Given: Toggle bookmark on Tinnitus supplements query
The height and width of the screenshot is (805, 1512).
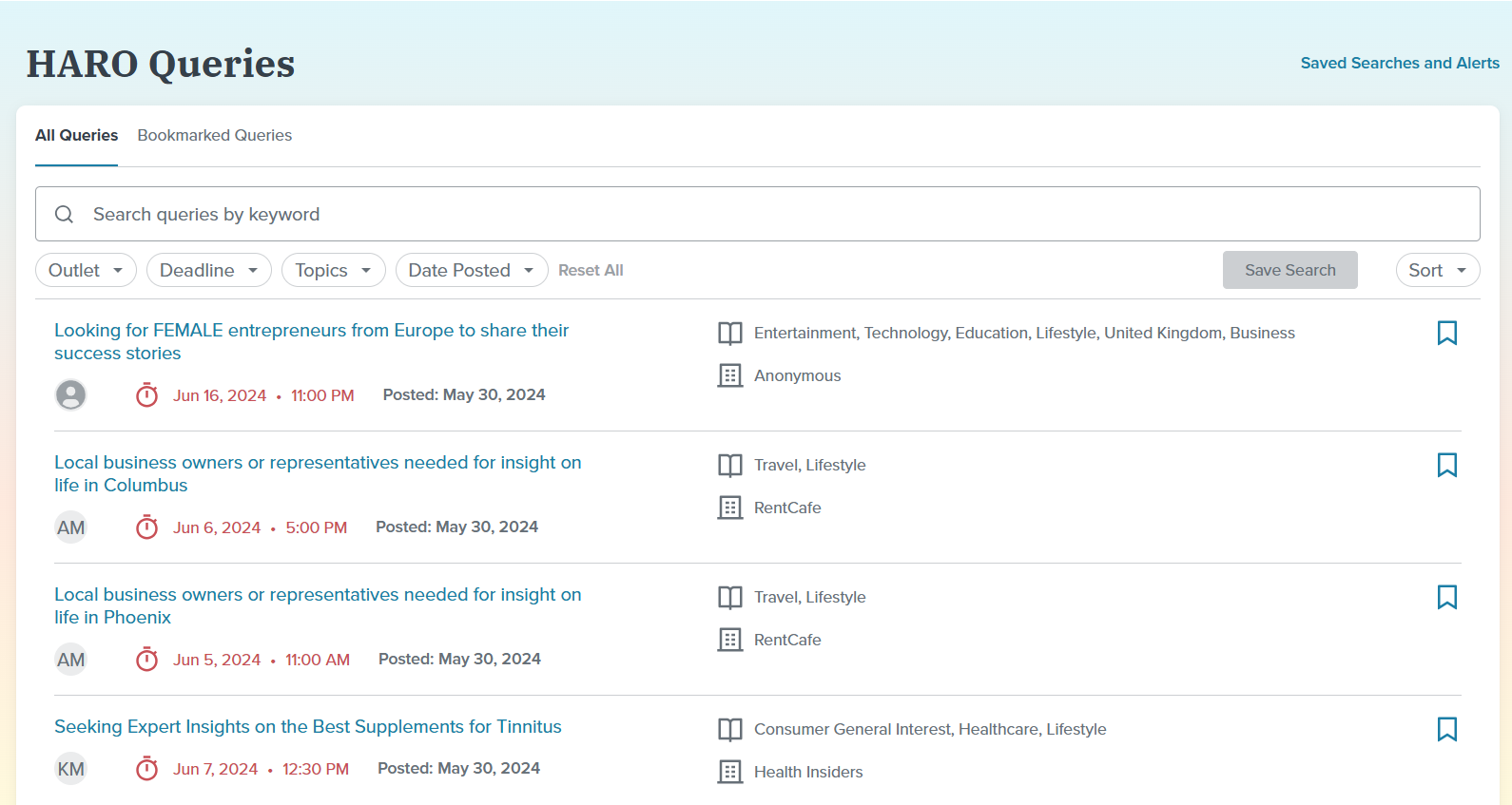Looking at the screenshot, I should pyautogui.click(x=1446, y=729).
